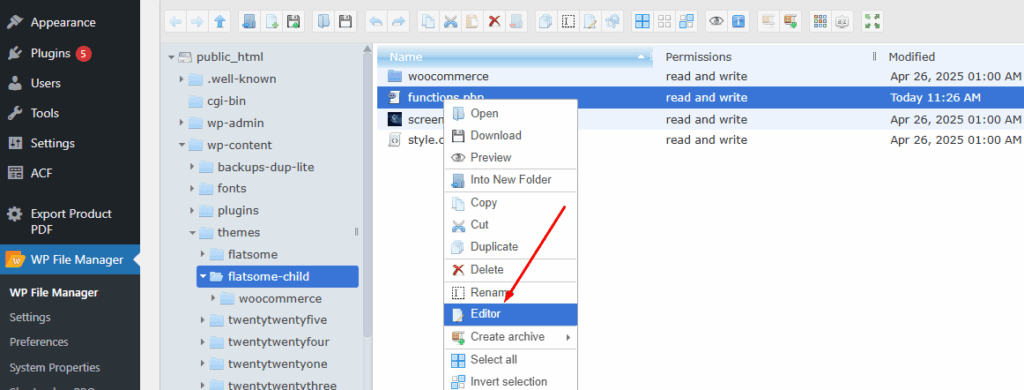Select the fonts folder in tree
The image size is (1024, 390).
click(232, 189)
